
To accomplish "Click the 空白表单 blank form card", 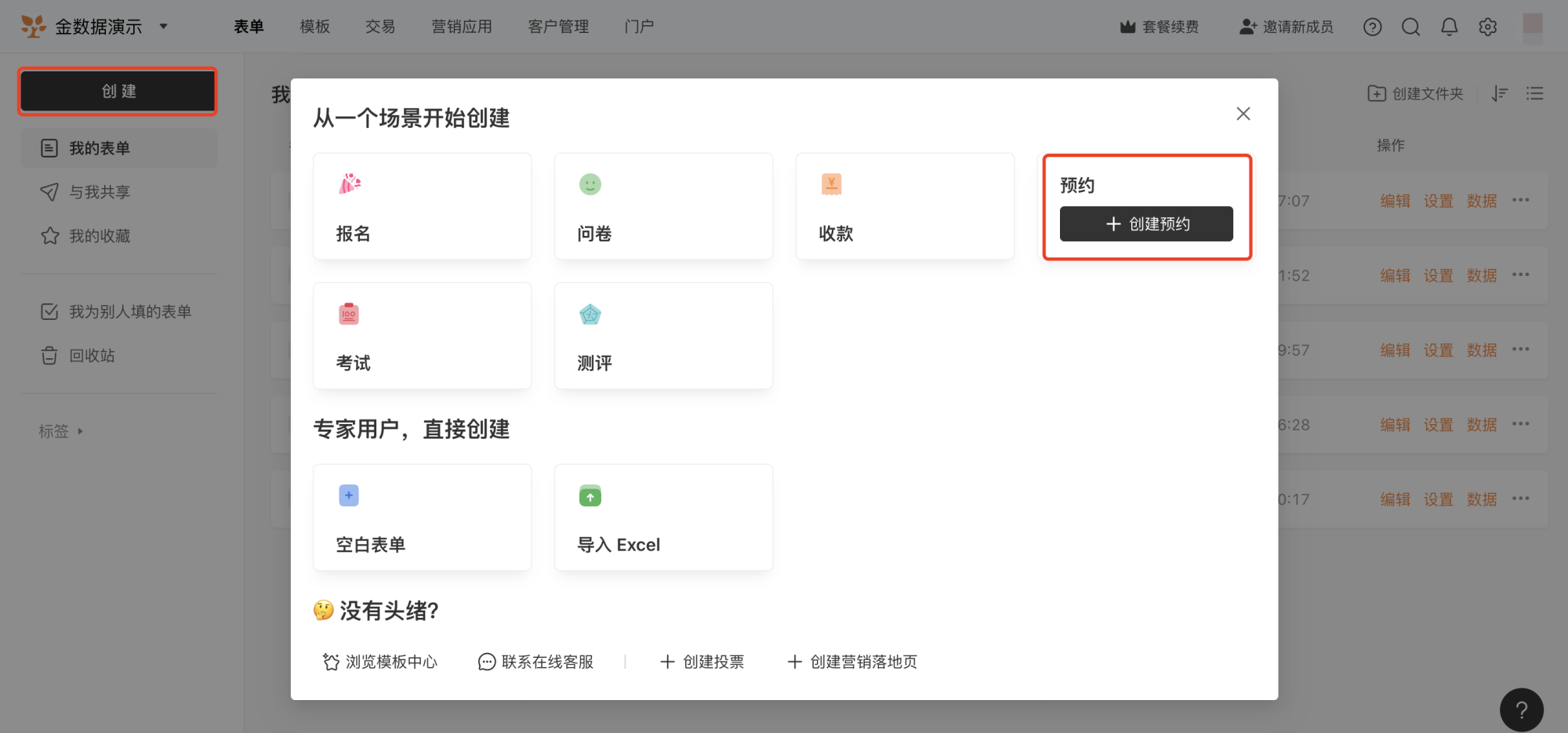I will (x=423, y=517).
